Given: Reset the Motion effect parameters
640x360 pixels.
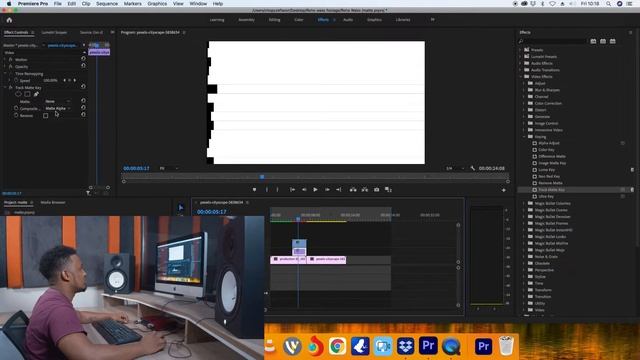Looking at the screenshot, I should (83, 59).
